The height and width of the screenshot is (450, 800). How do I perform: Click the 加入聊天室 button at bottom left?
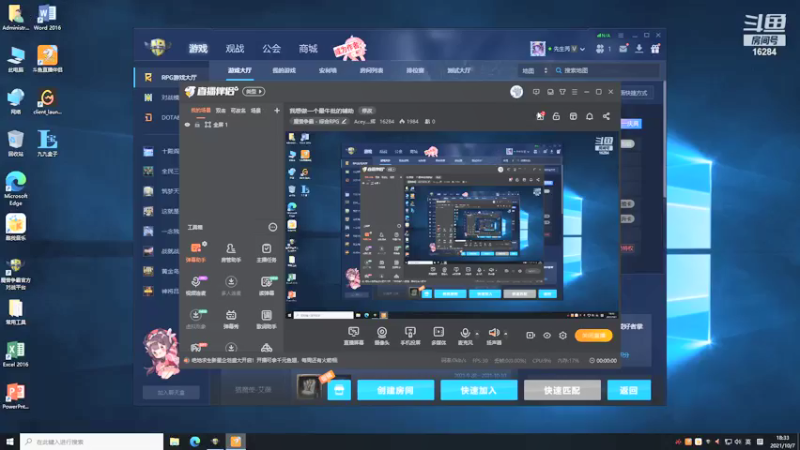pos(171,392)
